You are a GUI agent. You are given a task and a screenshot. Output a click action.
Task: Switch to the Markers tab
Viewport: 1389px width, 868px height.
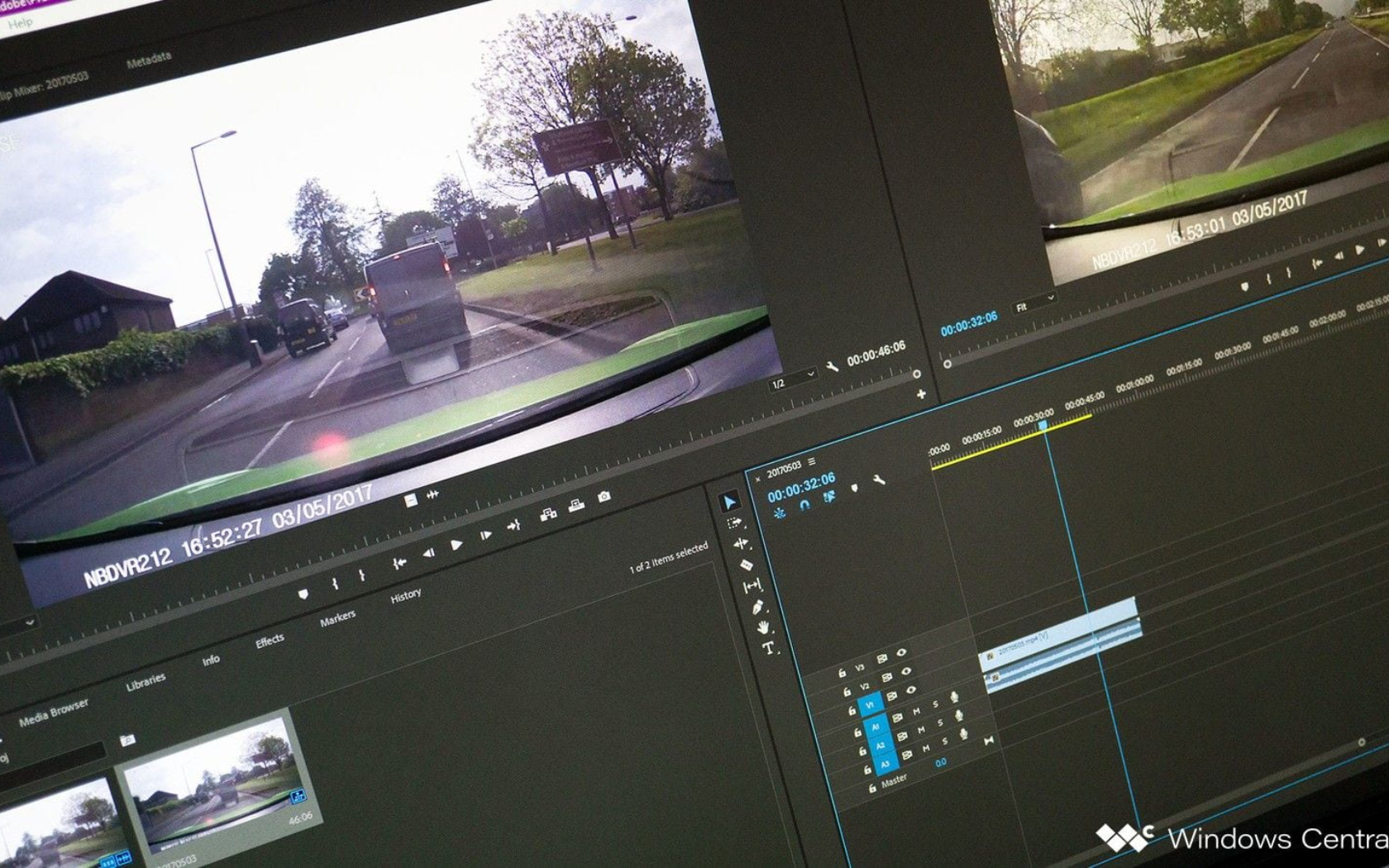tap(337, 618)
